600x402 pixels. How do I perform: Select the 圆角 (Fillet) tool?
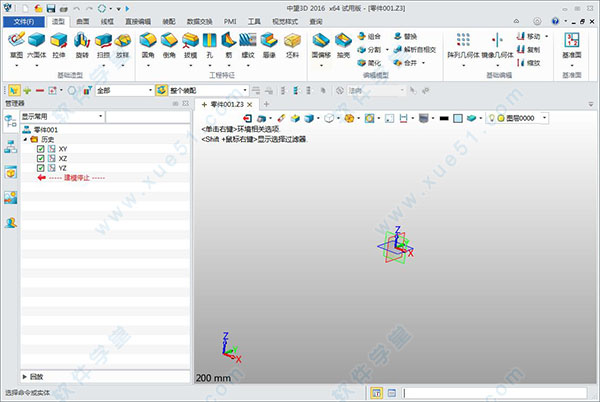pyautogui.click(x=148, y=44)
